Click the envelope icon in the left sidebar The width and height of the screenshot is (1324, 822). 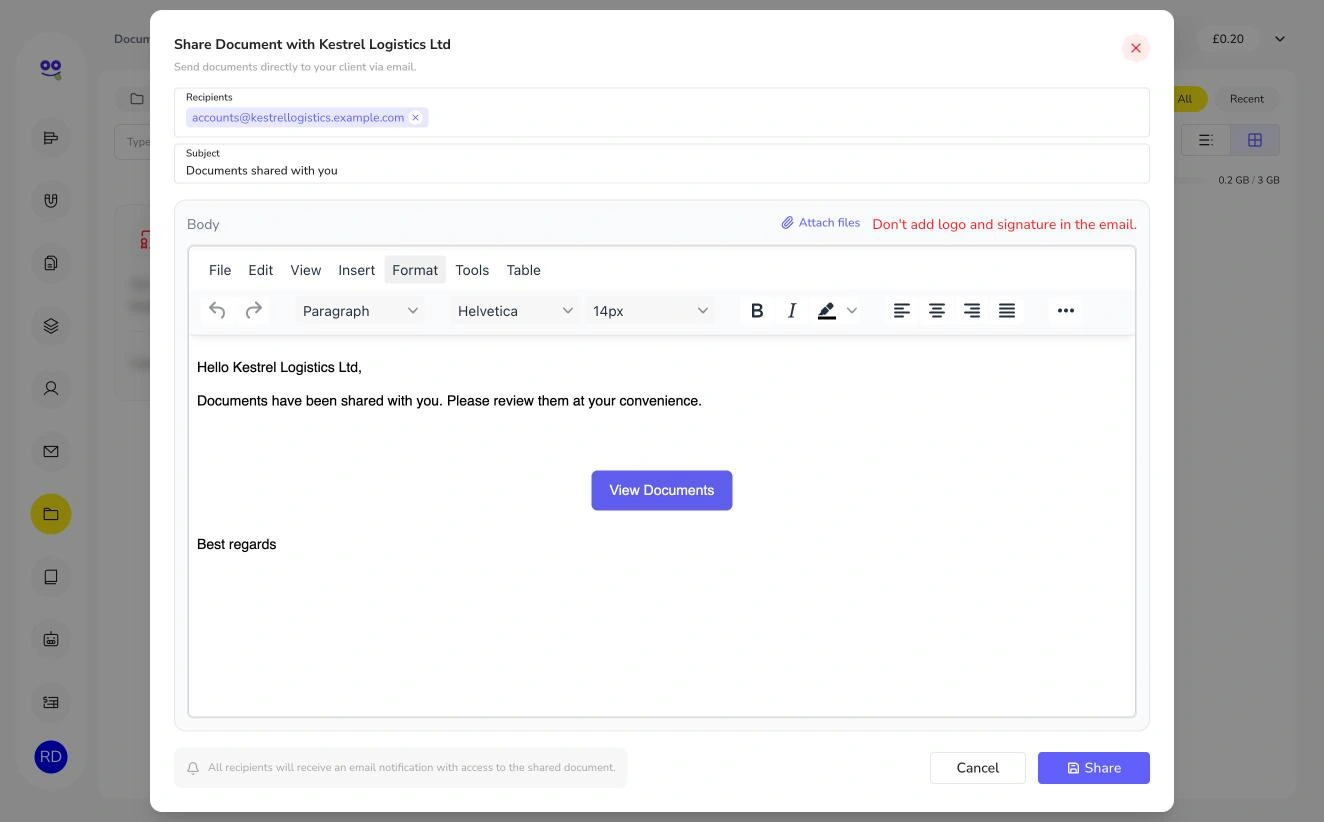pyautogui.click(x=51, y=452)
